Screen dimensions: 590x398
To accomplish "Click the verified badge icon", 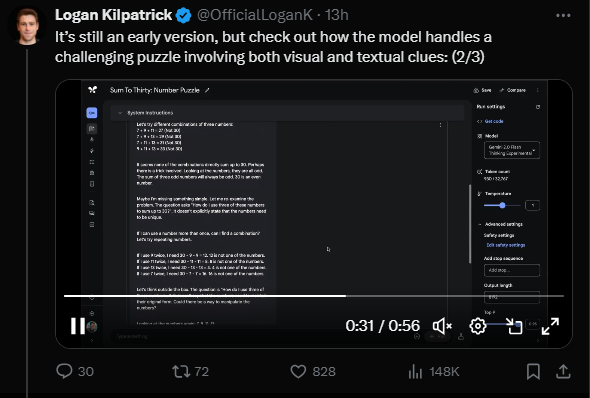I will click(x=184, y=15).
